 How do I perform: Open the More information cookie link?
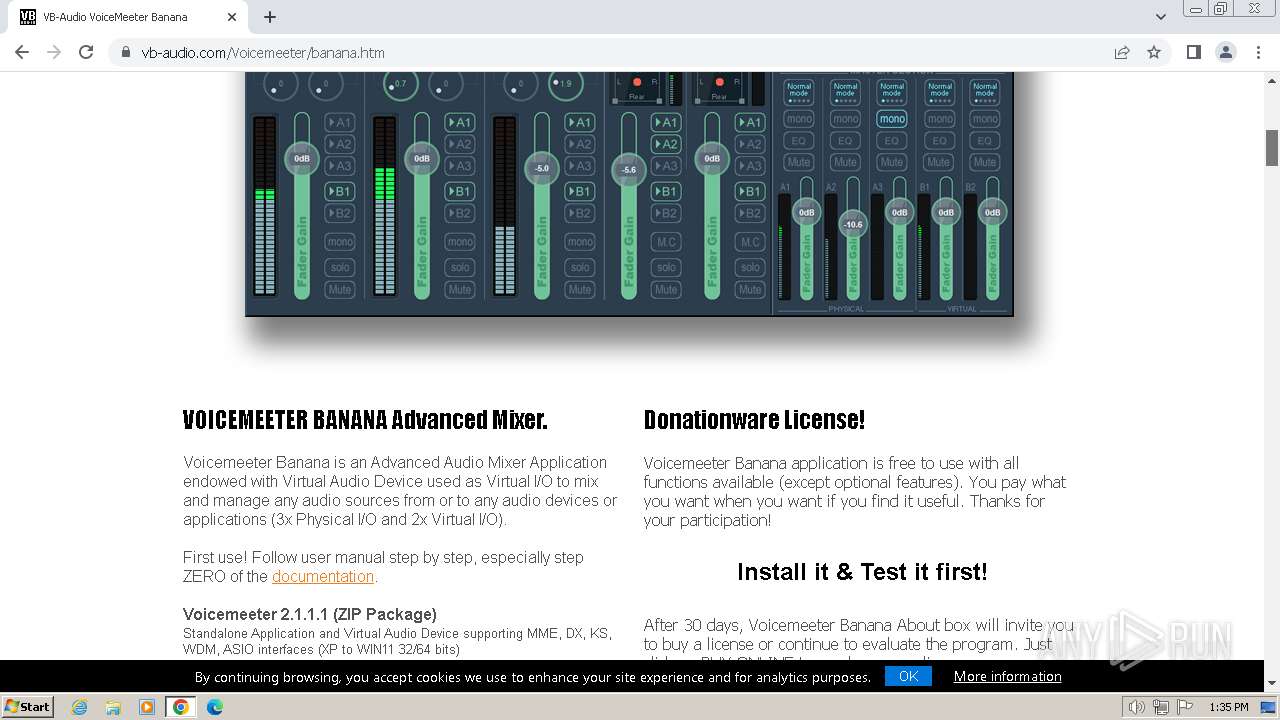pyautogui.click(x=1007, y=677)
